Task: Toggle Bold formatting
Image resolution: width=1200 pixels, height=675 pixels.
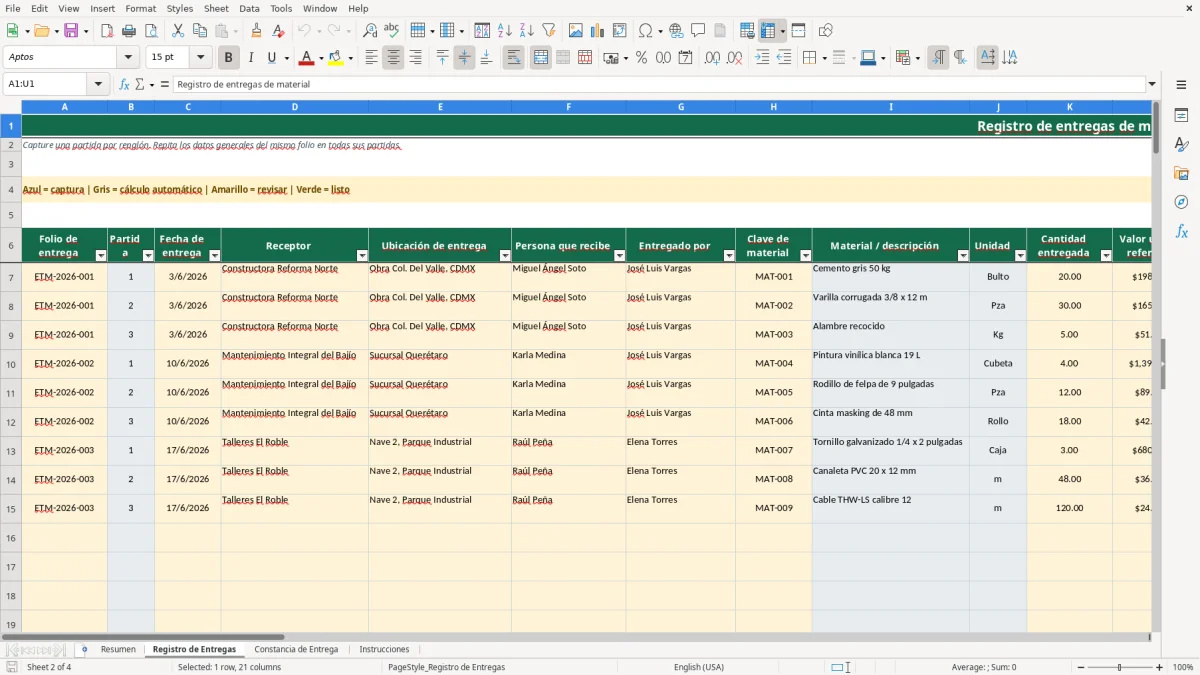Action: [x=228, y=58]
